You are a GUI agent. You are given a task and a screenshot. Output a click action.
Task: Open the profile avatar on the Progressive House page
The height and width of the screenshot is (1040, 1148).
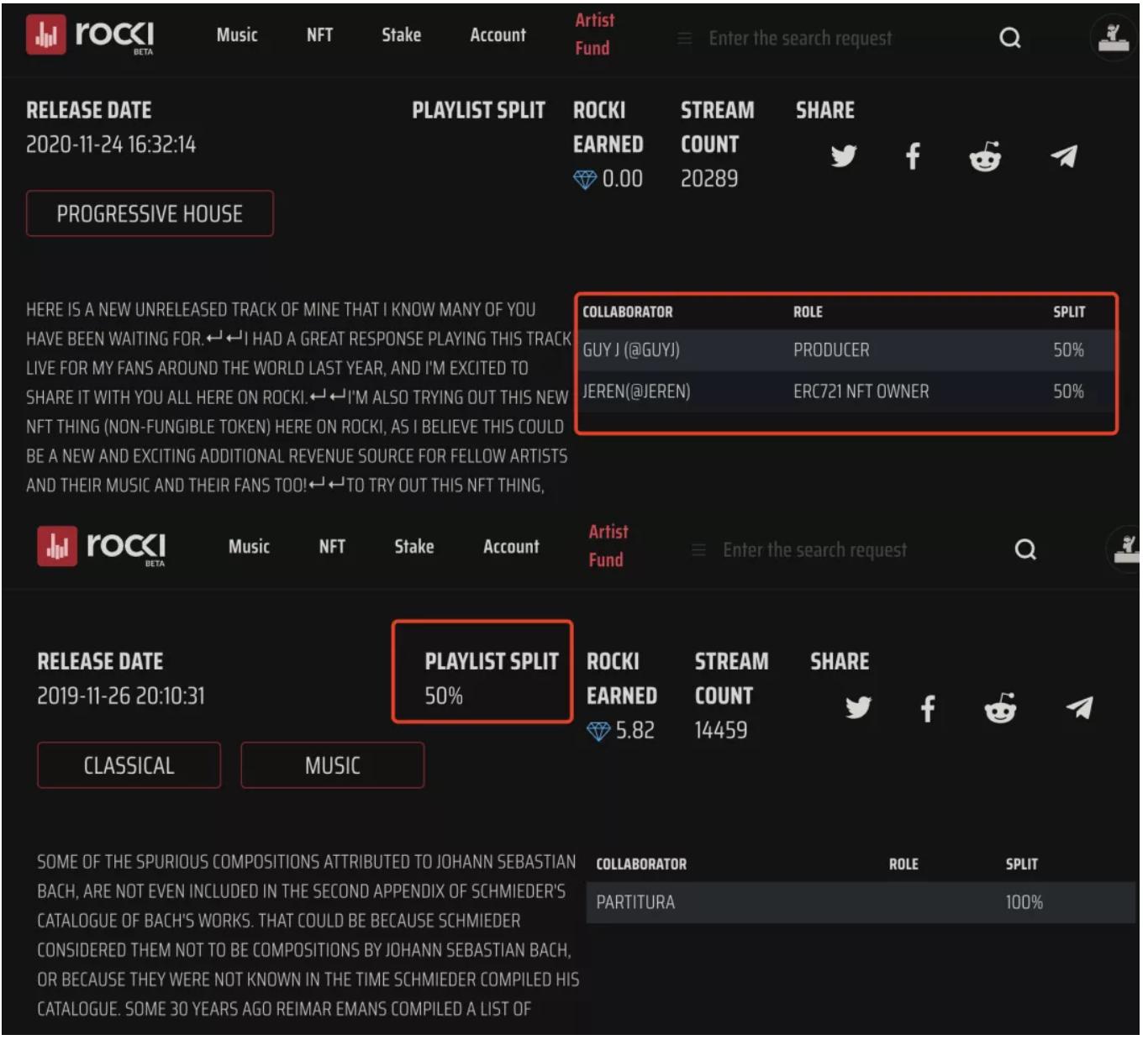tap(1114, 37)
